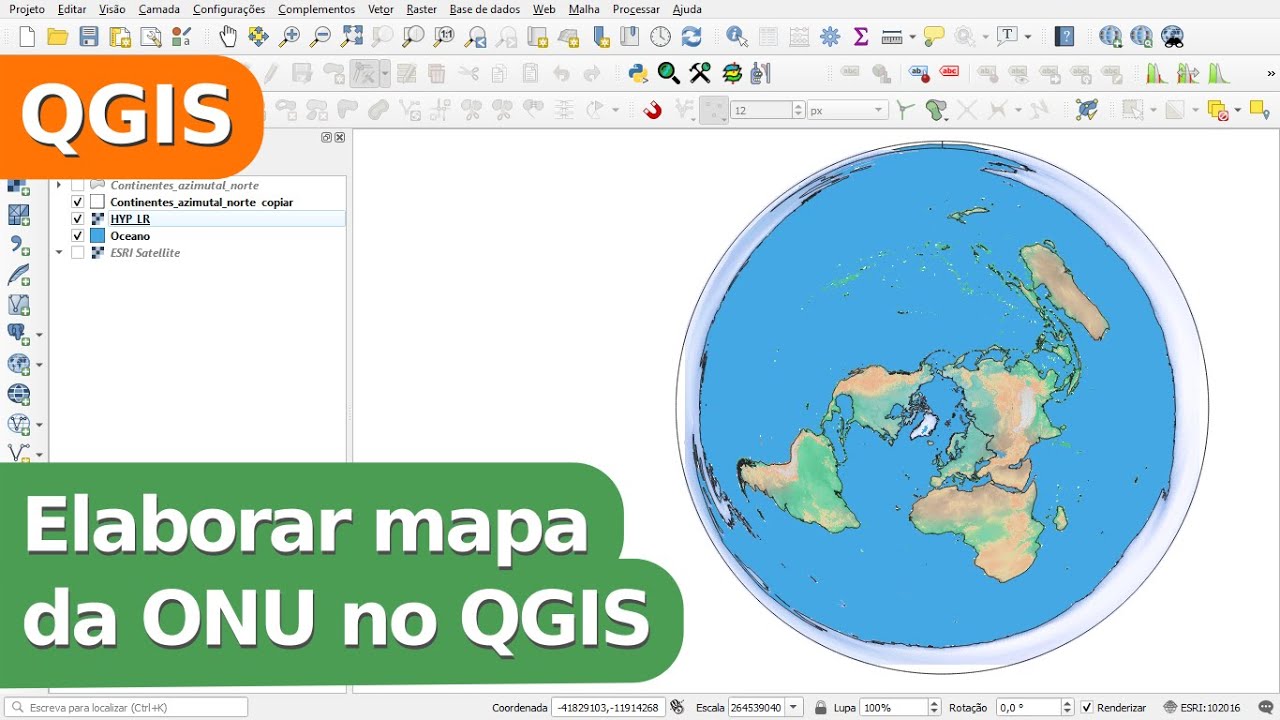Open a project using the yellow folder icon
This screenshot has height=720, width=1280.
[x=58, y=37]
